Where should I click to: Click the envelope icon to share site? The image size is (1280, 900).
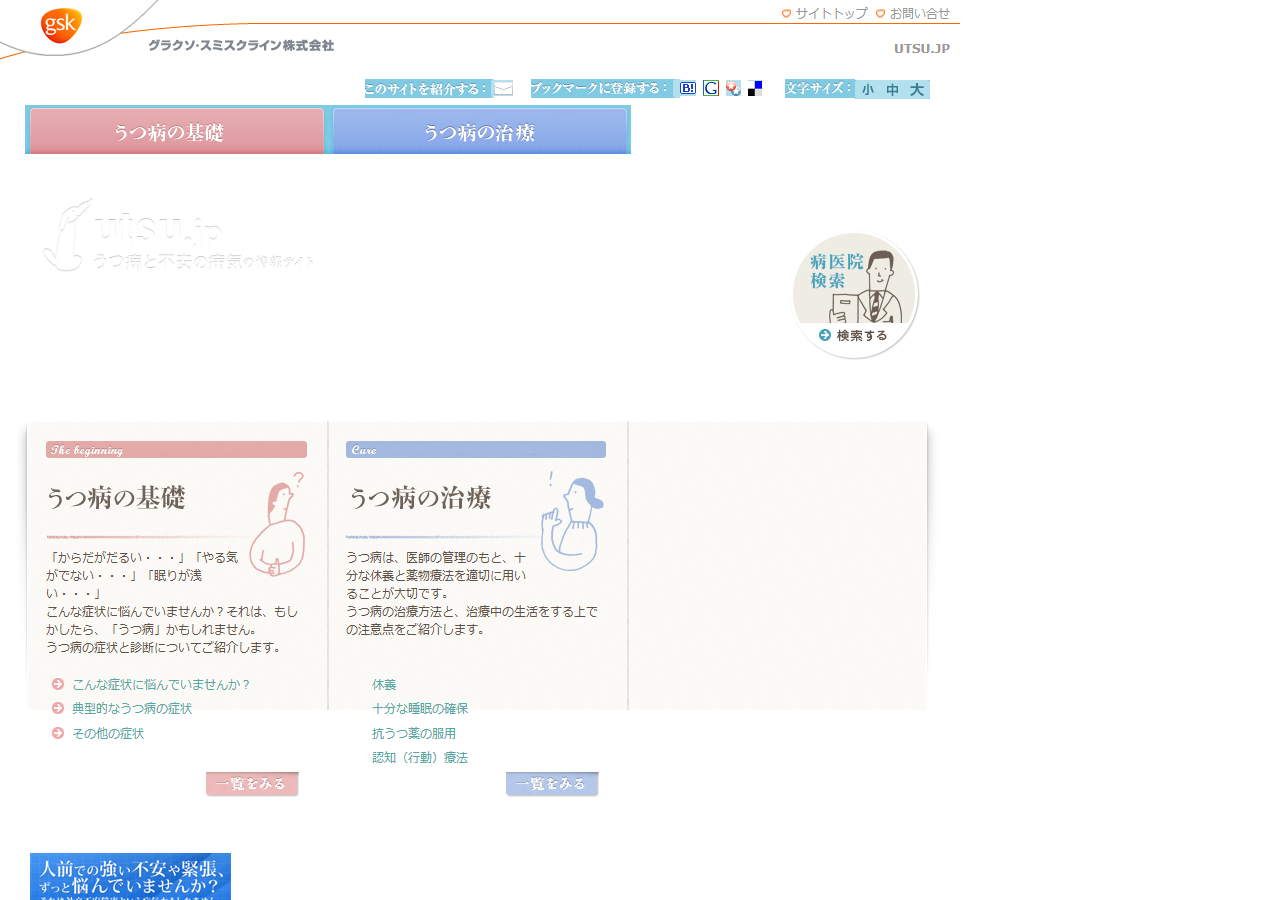pyautogui.click(x=503, y=88)
